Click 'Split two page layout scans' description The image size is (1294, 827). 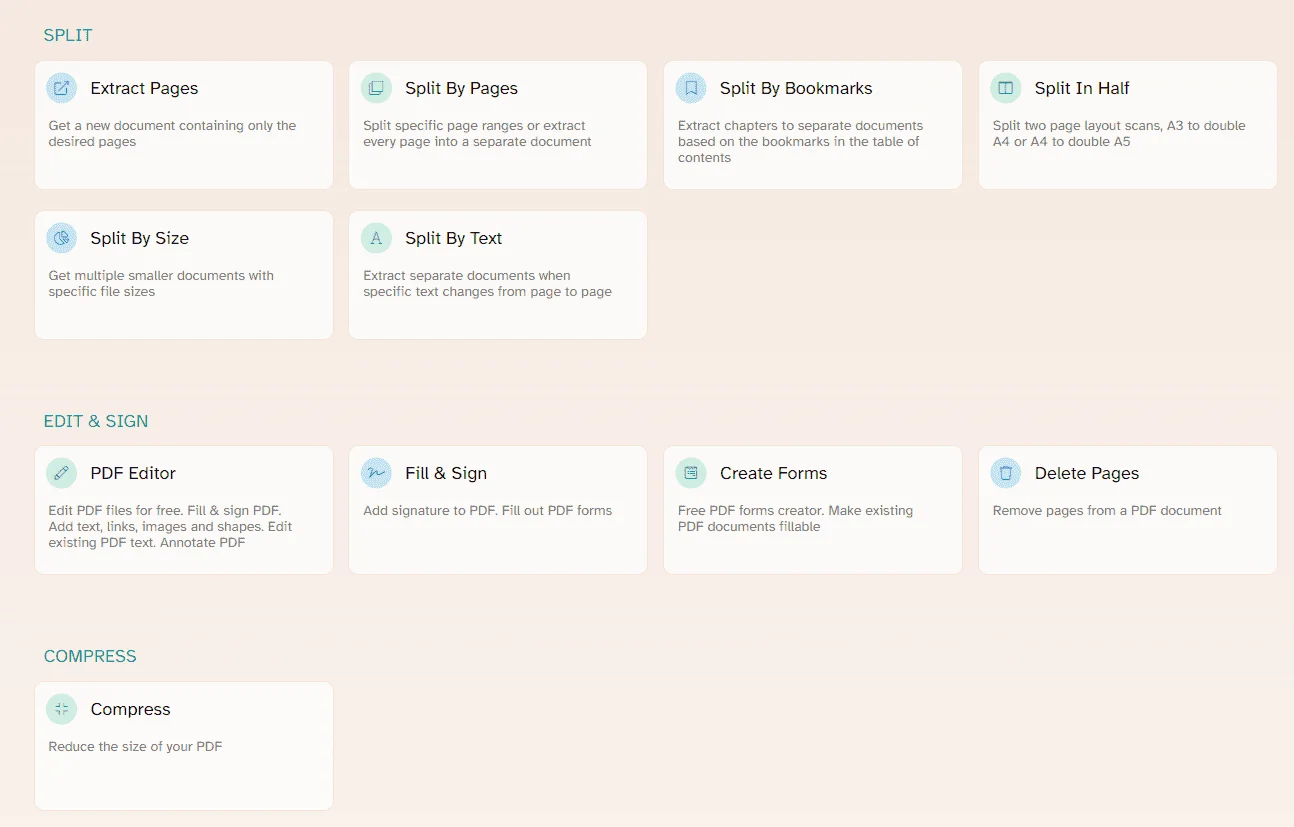1119,134
